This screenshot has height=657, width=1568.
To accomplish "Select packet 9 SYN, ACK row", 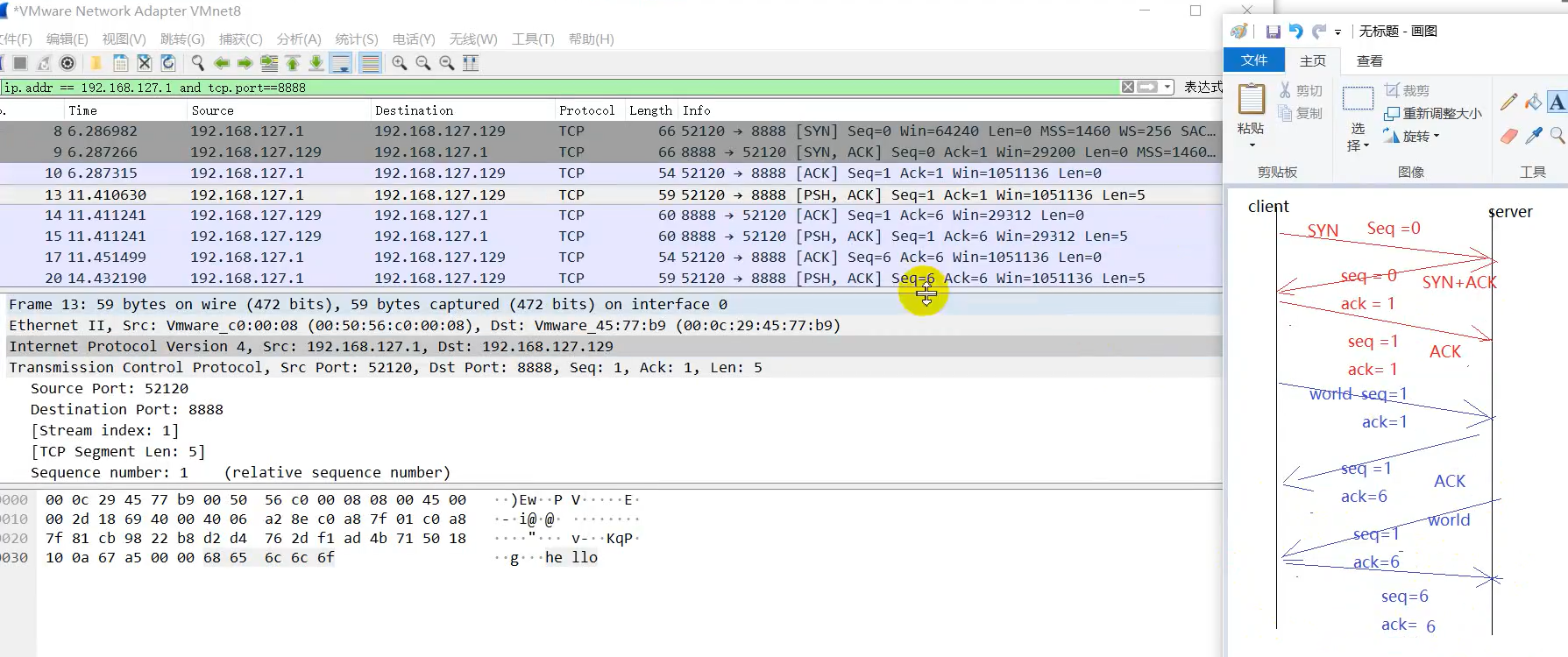I will pos(611,152).
